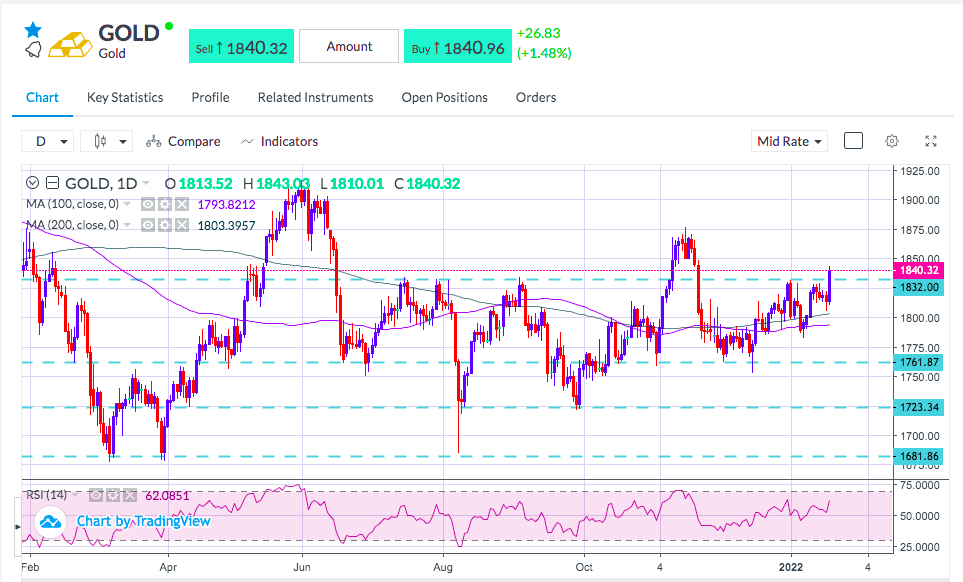Click the Buy 1840.96 button
This screenshot has width=963, height=582.
coord(458,47)
